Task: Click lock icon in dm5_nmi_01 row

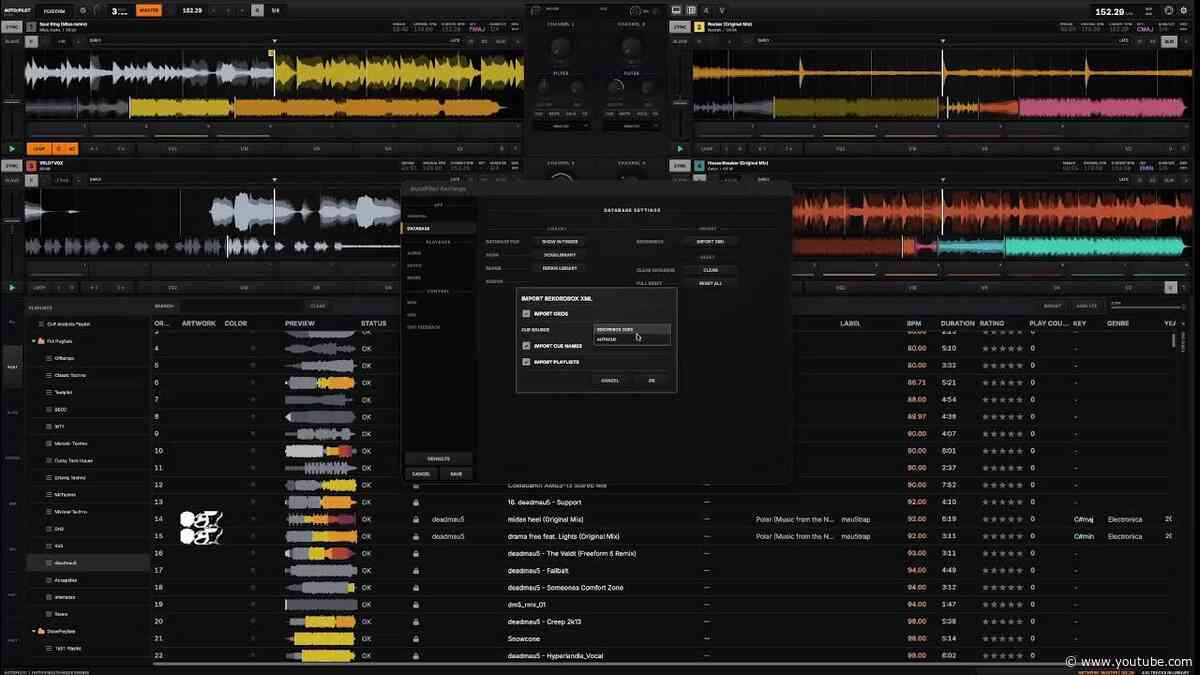Action: pos(415,604)
